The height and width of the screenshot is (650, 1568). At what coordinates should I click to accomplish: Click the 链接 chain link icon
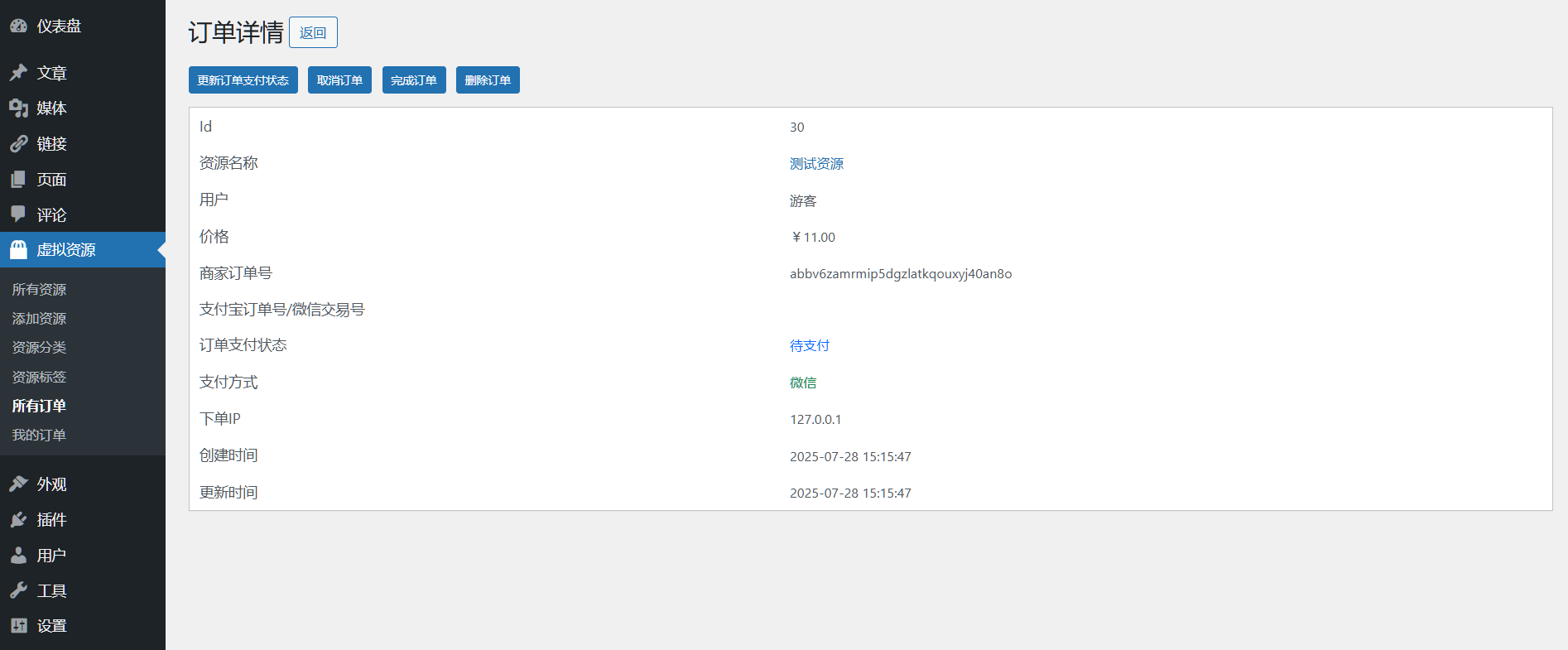[x=18, y=144]
